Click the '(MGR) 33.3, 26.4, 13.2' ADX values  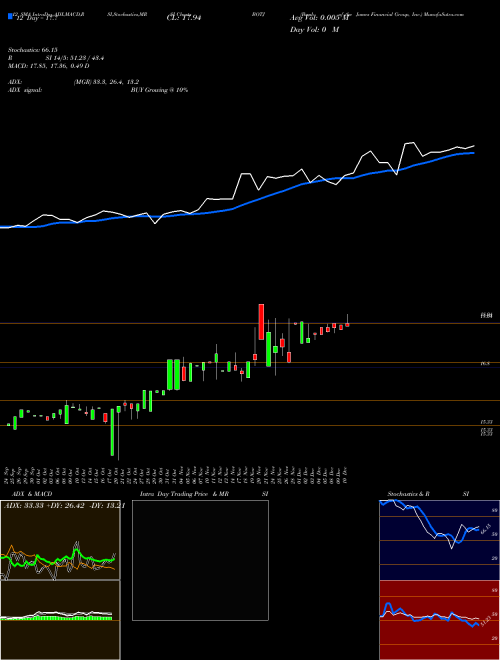(106, 82)
